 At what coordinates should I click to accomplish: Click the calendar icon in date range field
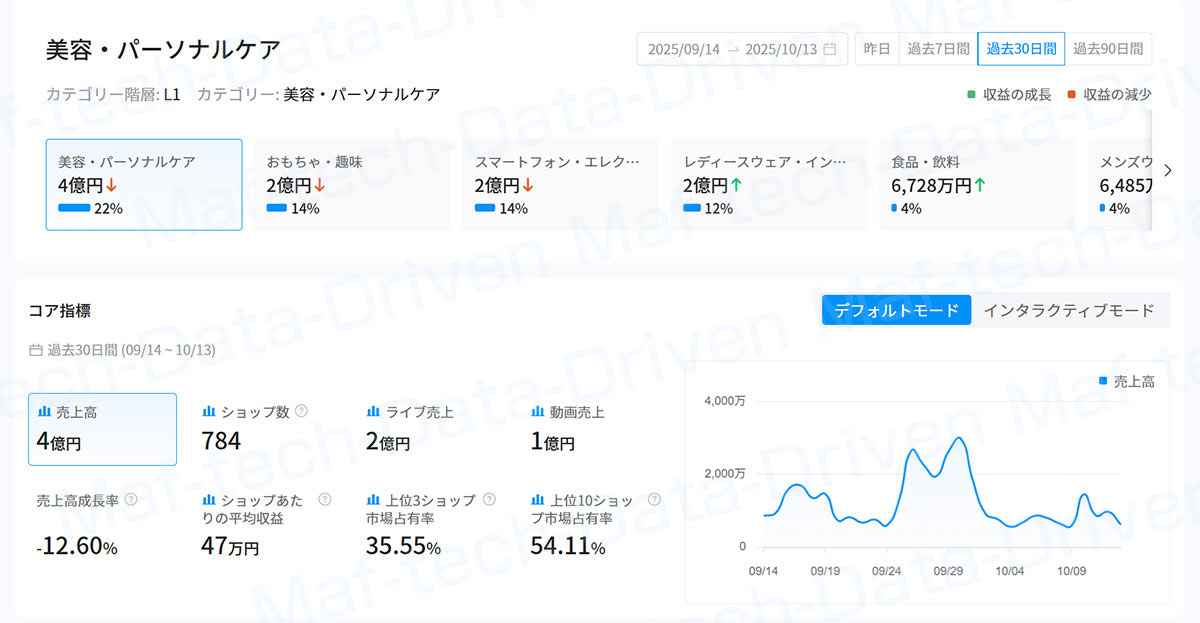(829, 49)
